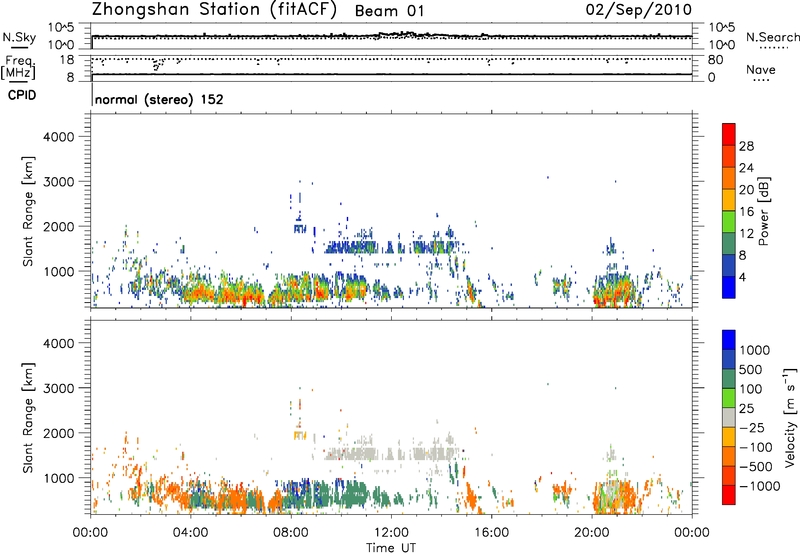This screenshot has width=800, height=554.
Task: Select the N.Sky legend label
Action: click(x=19, y=37)
